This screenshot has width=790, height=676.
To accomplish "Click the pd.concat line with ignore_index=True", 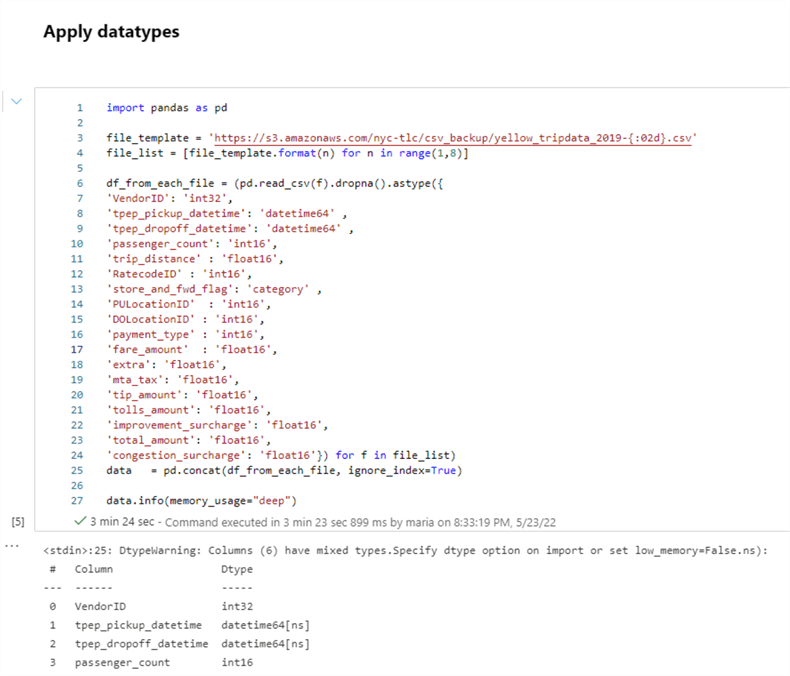I will point(284,470).
